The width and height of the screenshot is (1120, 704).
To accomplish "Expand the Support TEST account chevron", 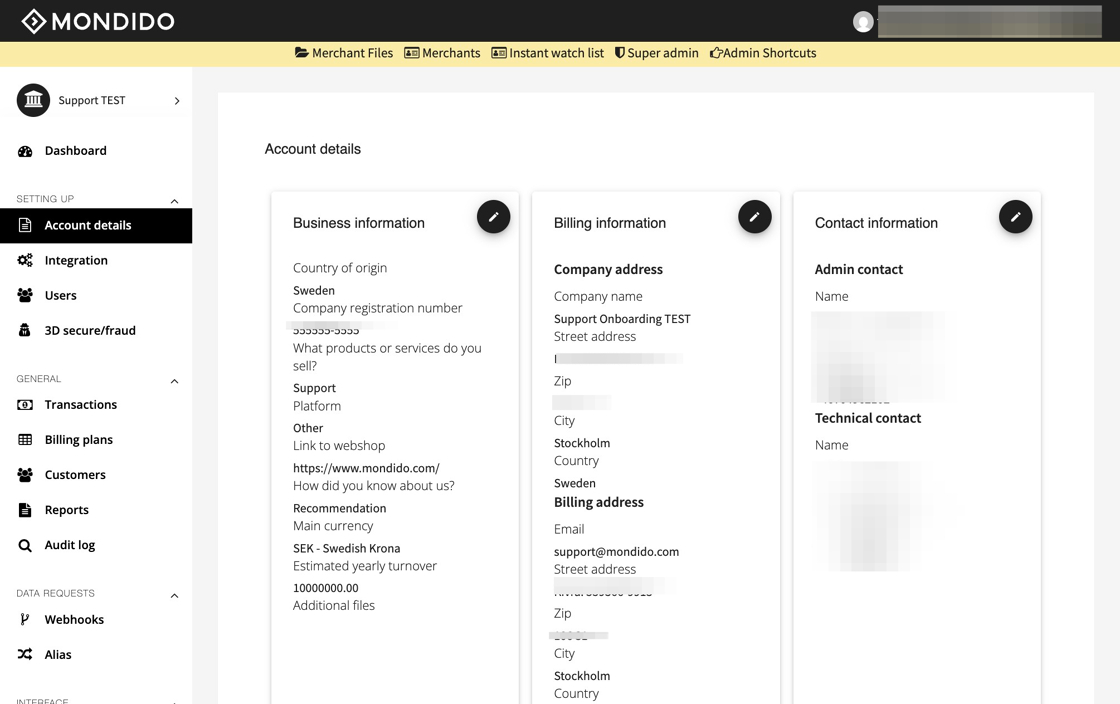I will (x=177, y=101).
